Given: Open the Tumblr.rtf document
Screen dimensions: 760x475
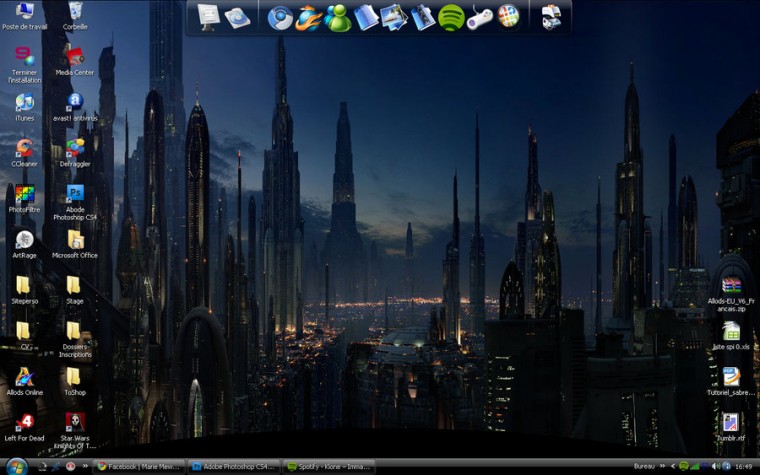Looking at the screenshot, I should 731,427.
